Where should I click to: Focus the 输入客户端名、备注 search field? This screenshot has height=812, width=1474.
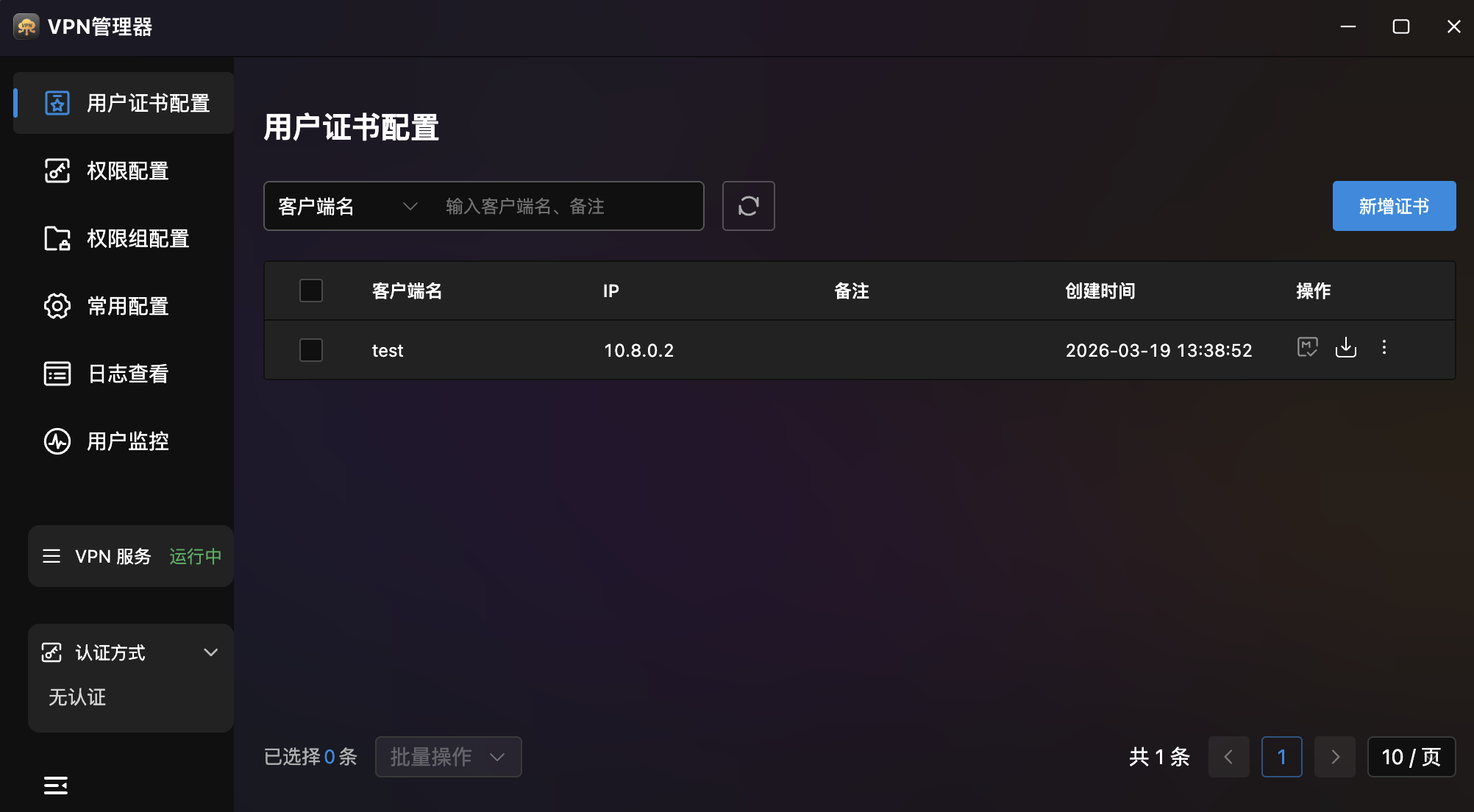coord(566,206)
